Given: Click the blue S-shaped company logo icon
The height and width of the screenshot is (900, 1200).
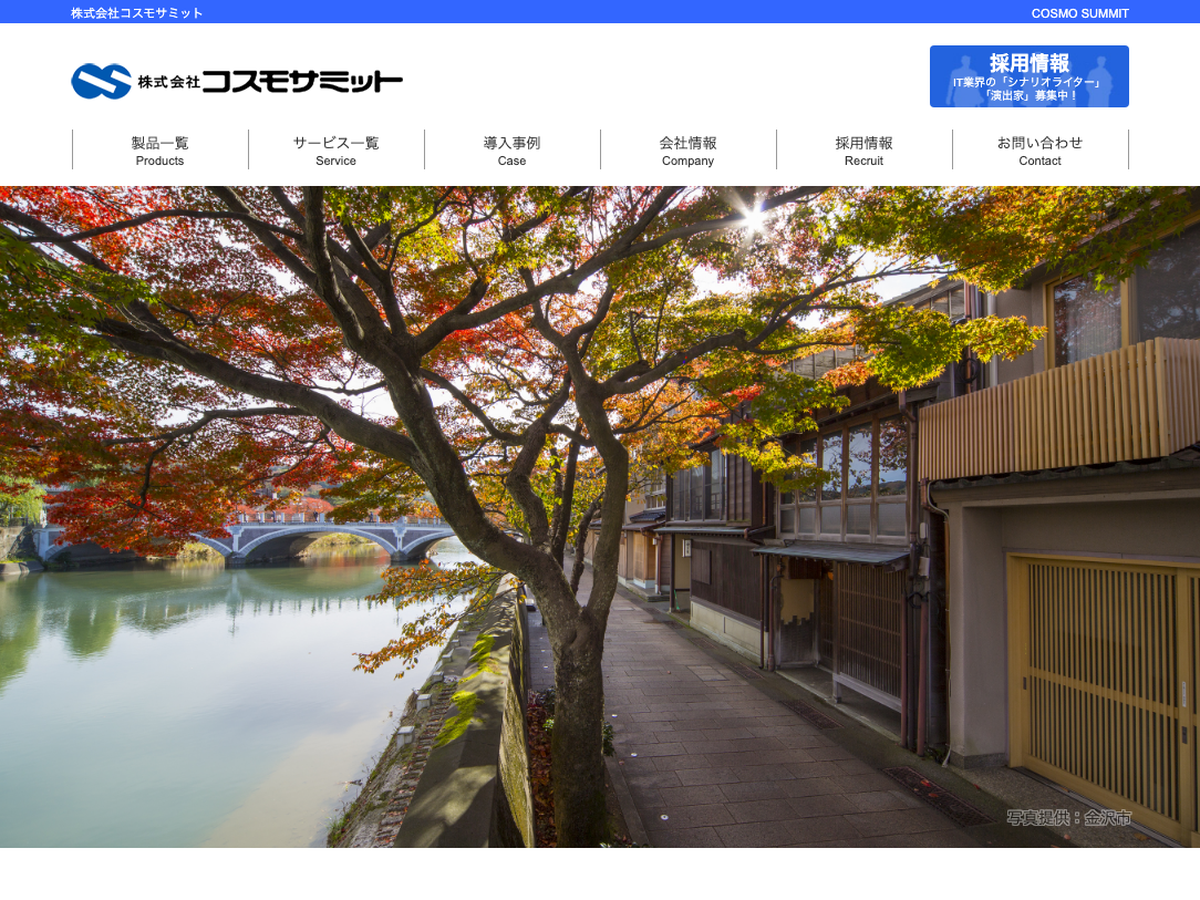Looking at the screenshot, I should [101, 81].
